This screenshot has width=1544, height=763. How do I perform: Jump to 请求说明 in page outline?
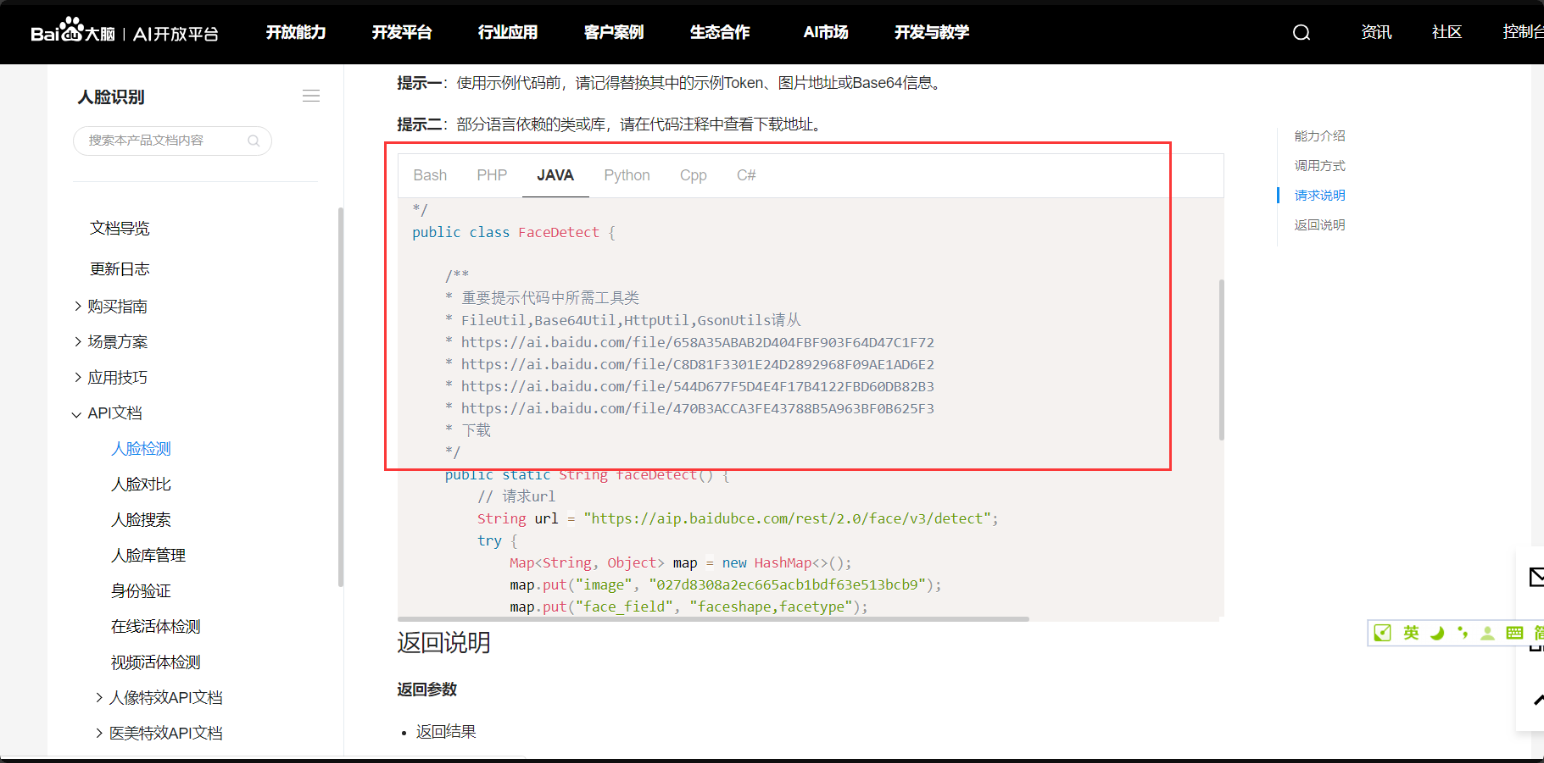(1320, 196)
